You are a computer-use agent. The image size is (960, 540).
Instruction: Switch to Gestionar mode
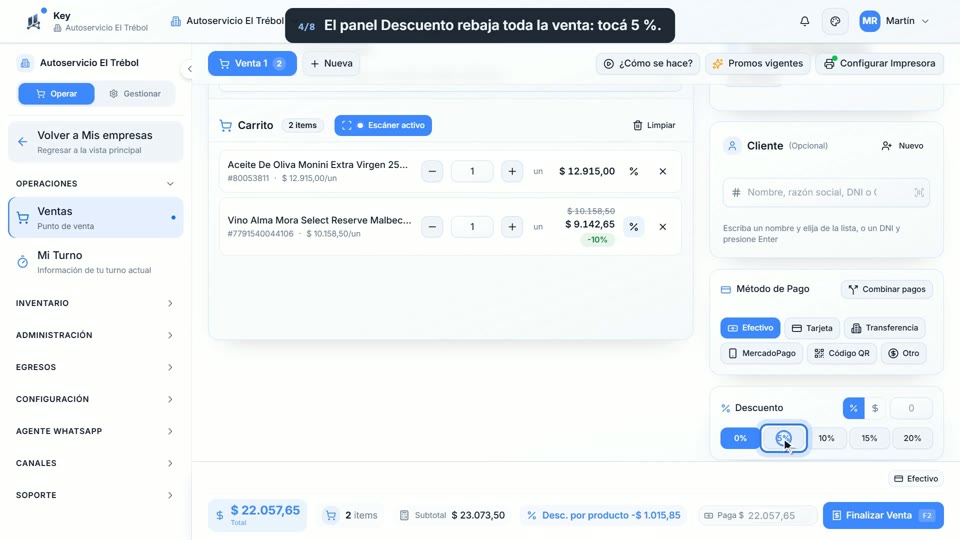click(135, 94)
